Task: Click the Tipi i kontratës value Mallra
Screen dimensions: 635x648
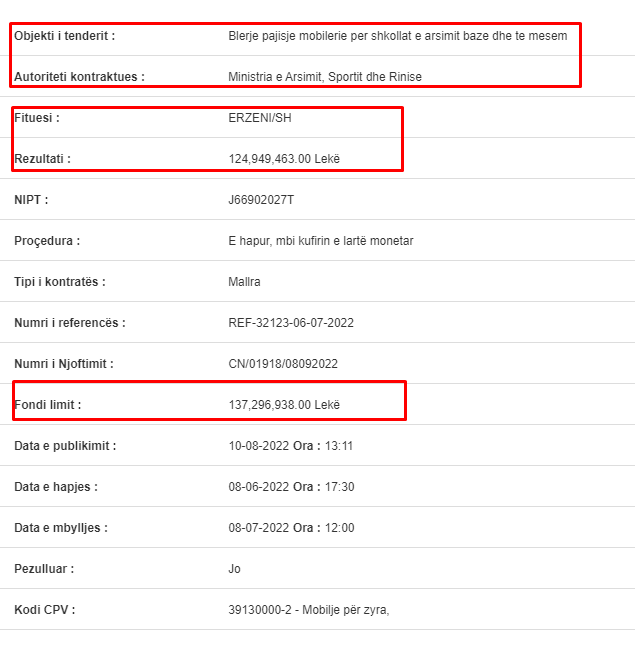Action: [x=244, y=282]
